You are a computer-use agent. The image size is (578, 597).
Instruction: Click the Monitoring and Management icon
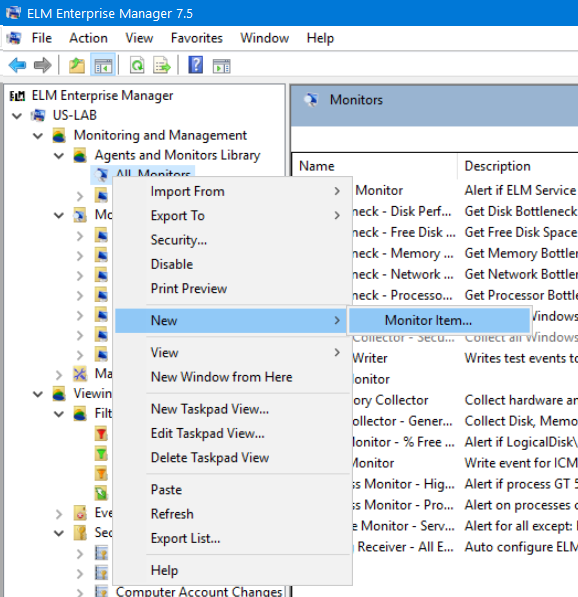click(59, 135)
